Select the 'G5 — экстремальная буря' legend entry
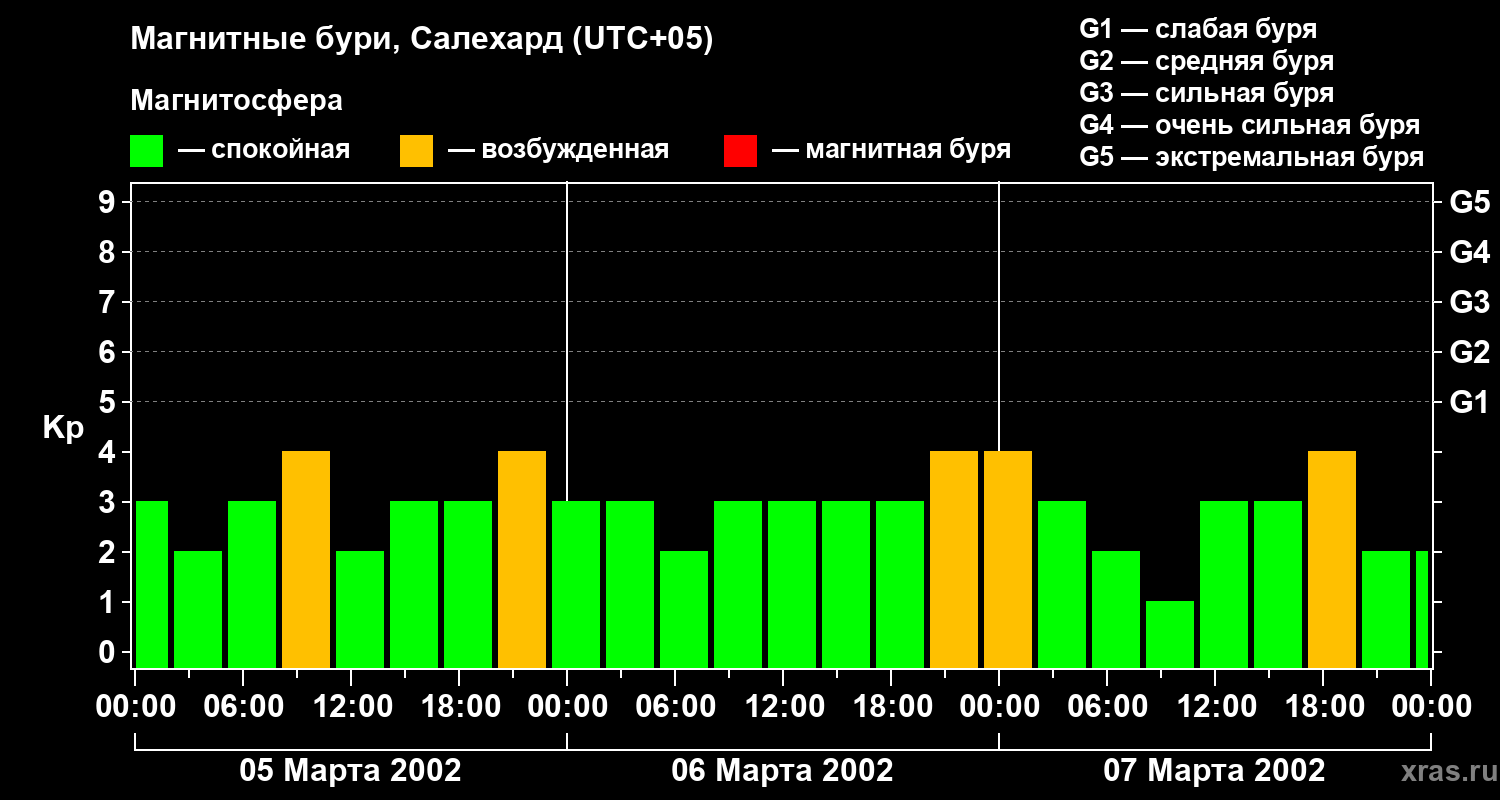Viewport: 1500px width, 800px height. point(1251,157)
